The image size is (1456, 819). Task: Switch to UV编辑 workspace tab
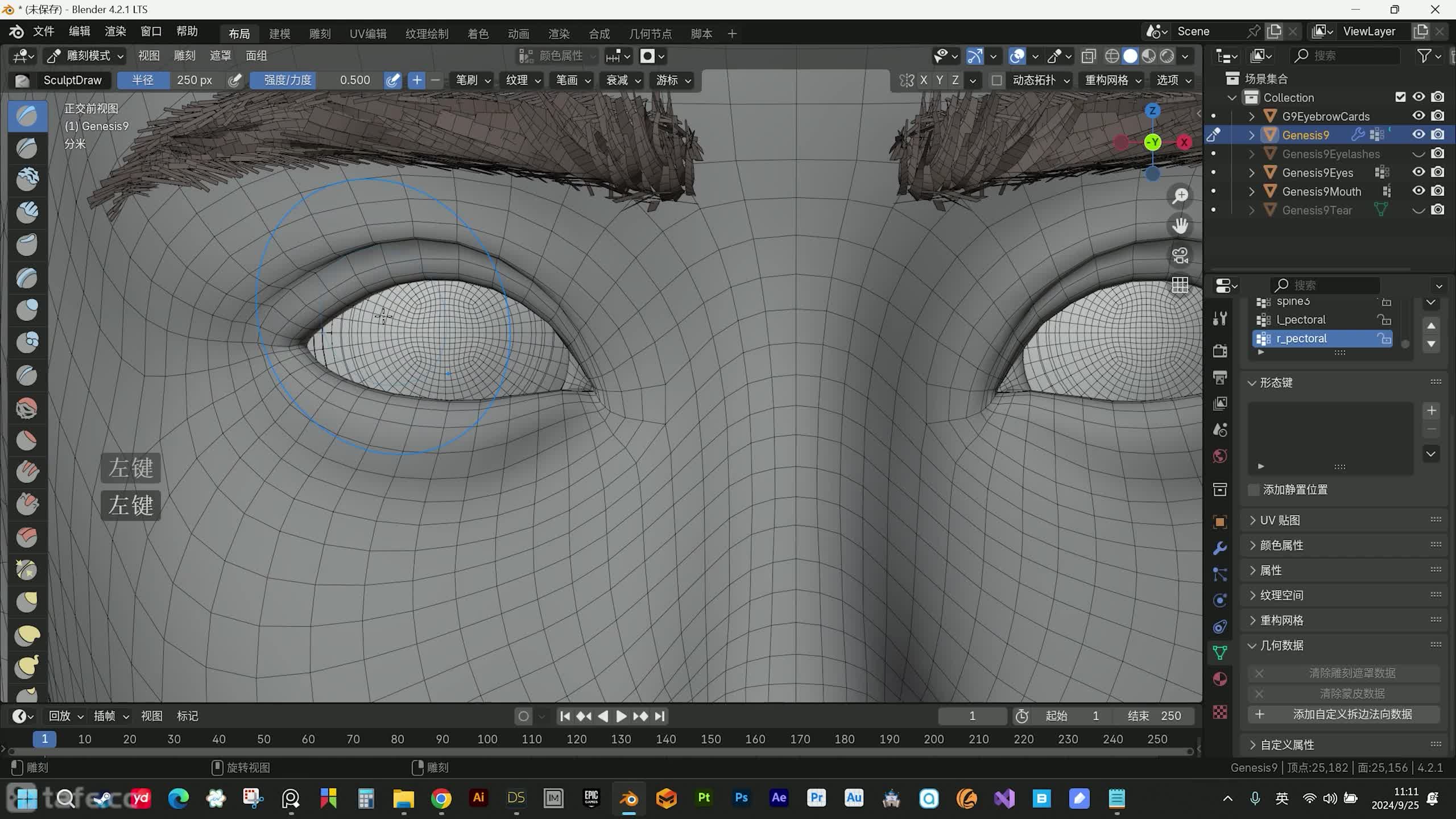click(367, 34)
